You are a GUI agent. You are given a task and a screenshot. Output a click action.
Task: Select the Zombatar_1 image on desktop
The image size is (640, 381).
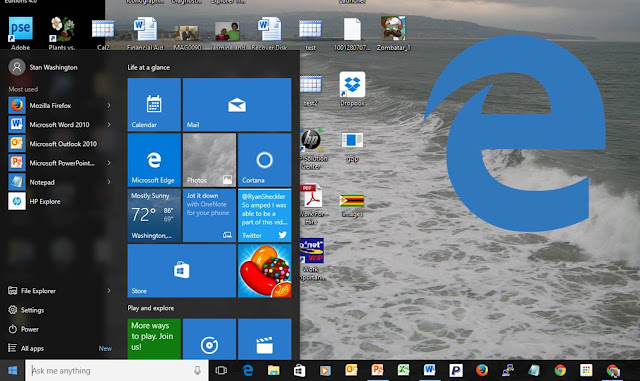[393, 33]
